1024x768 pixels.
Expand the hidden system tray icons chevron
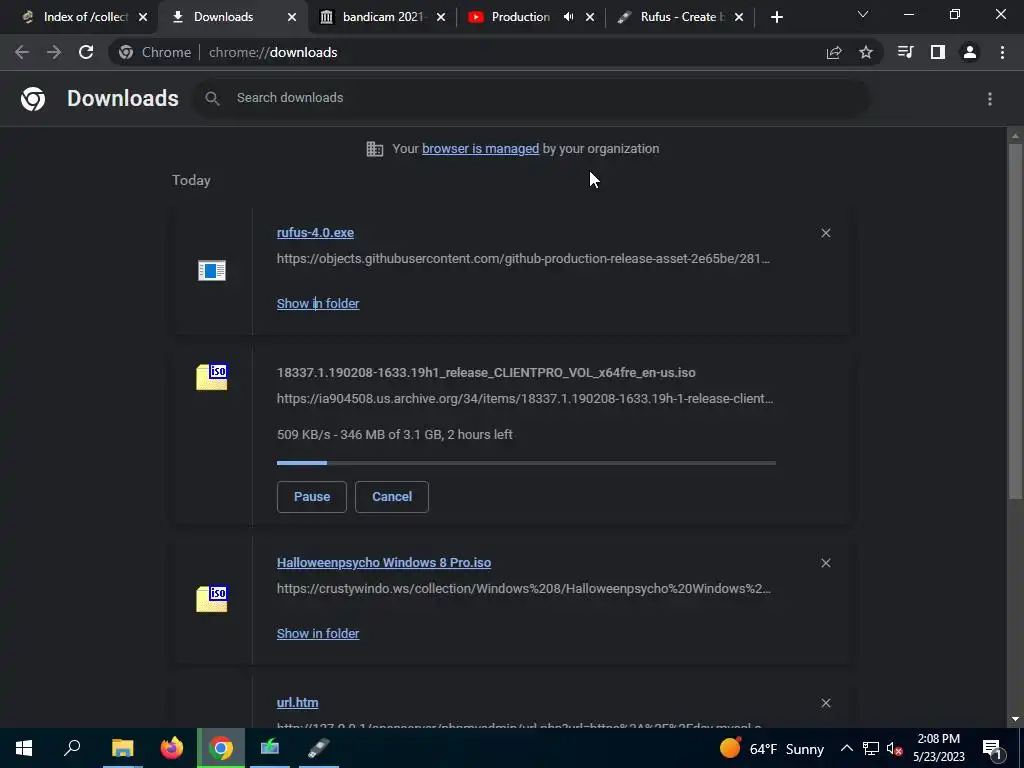[846, 748]
